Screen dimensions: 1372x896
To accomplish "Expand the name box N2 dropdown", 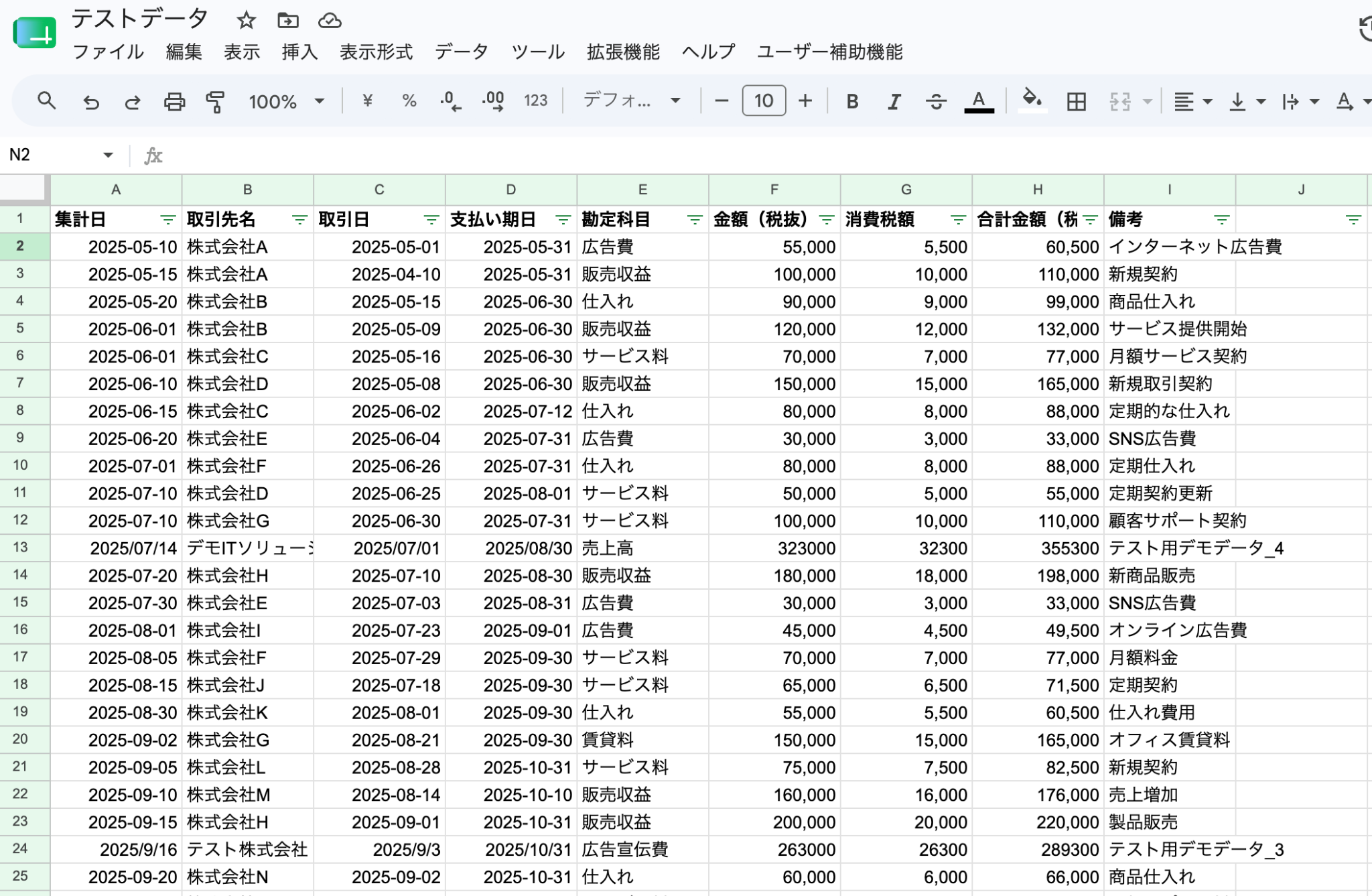I will coord(108,155).
